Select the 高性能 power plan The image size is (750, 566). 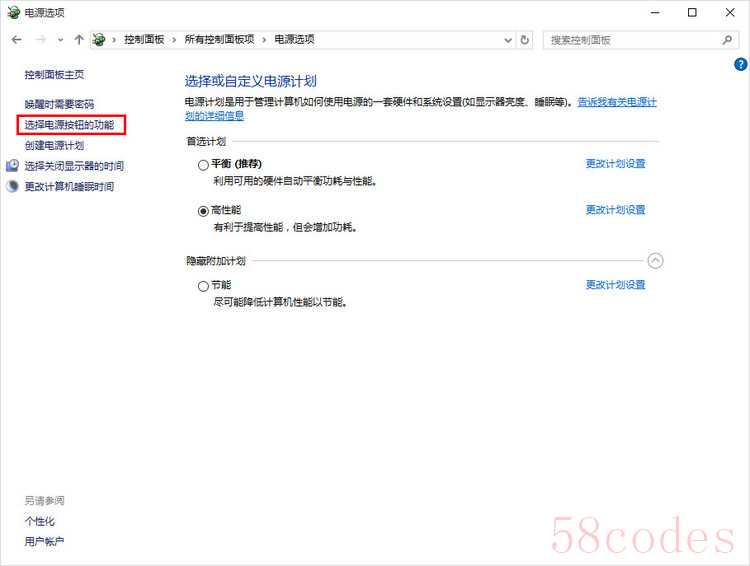coord(203,211)
